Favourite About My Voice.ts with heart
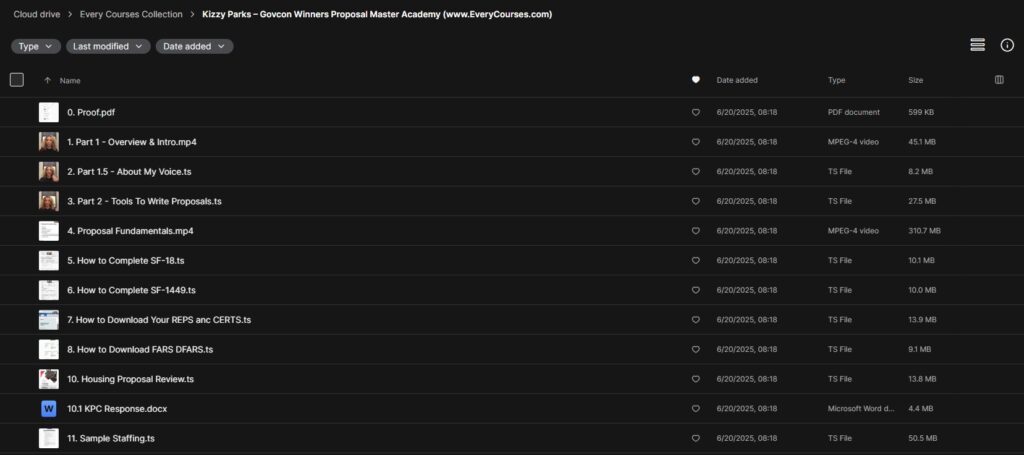 click(x=696, y=172)
